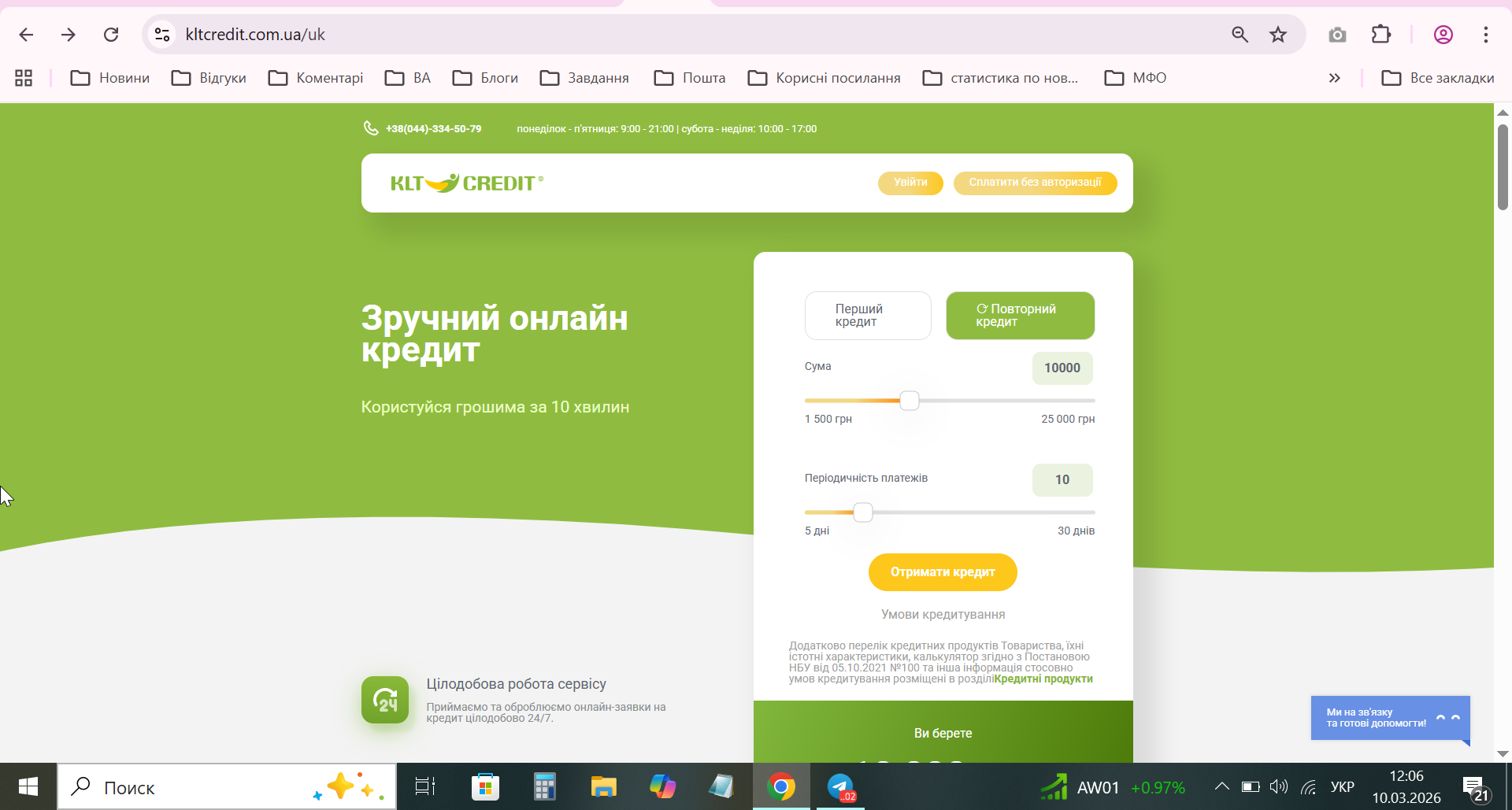The width and height of the screenshot is (1512, 810).
Task: Switch the УКР keyboard language
Action: (x=1343, y=786)
